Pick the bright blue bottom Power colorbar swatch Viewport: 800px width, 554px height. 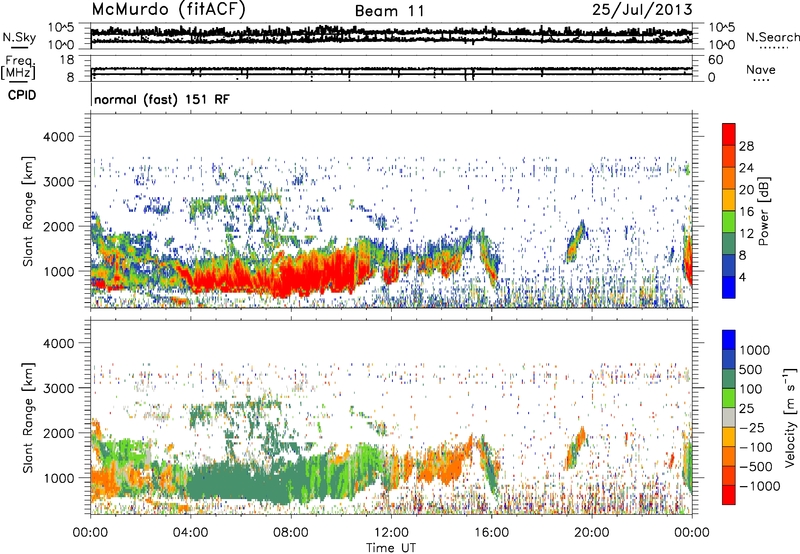point(729,288)
